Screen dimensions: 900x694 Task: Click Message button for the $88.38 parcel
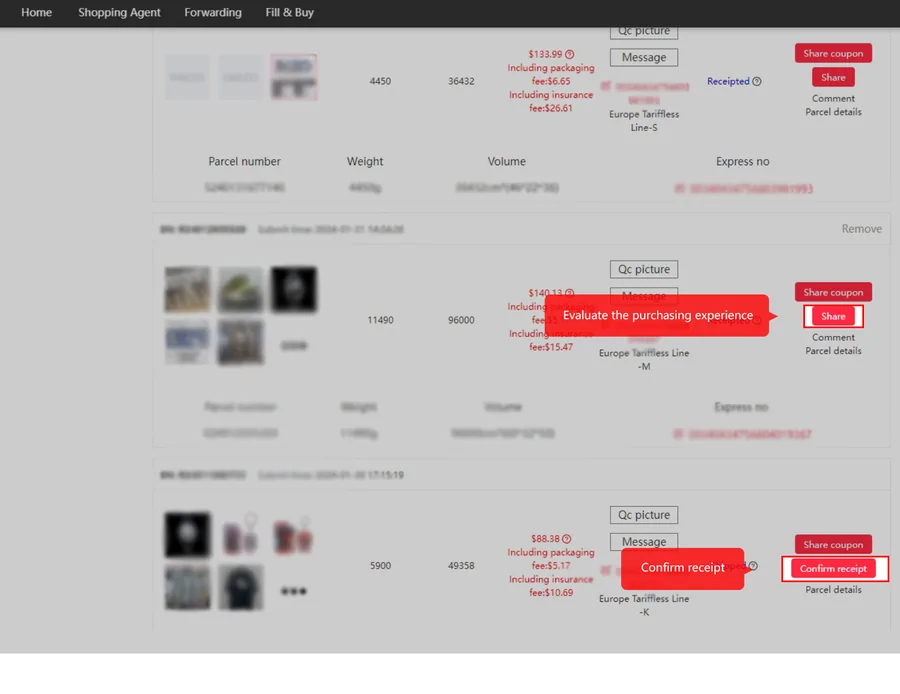[644, 541]
